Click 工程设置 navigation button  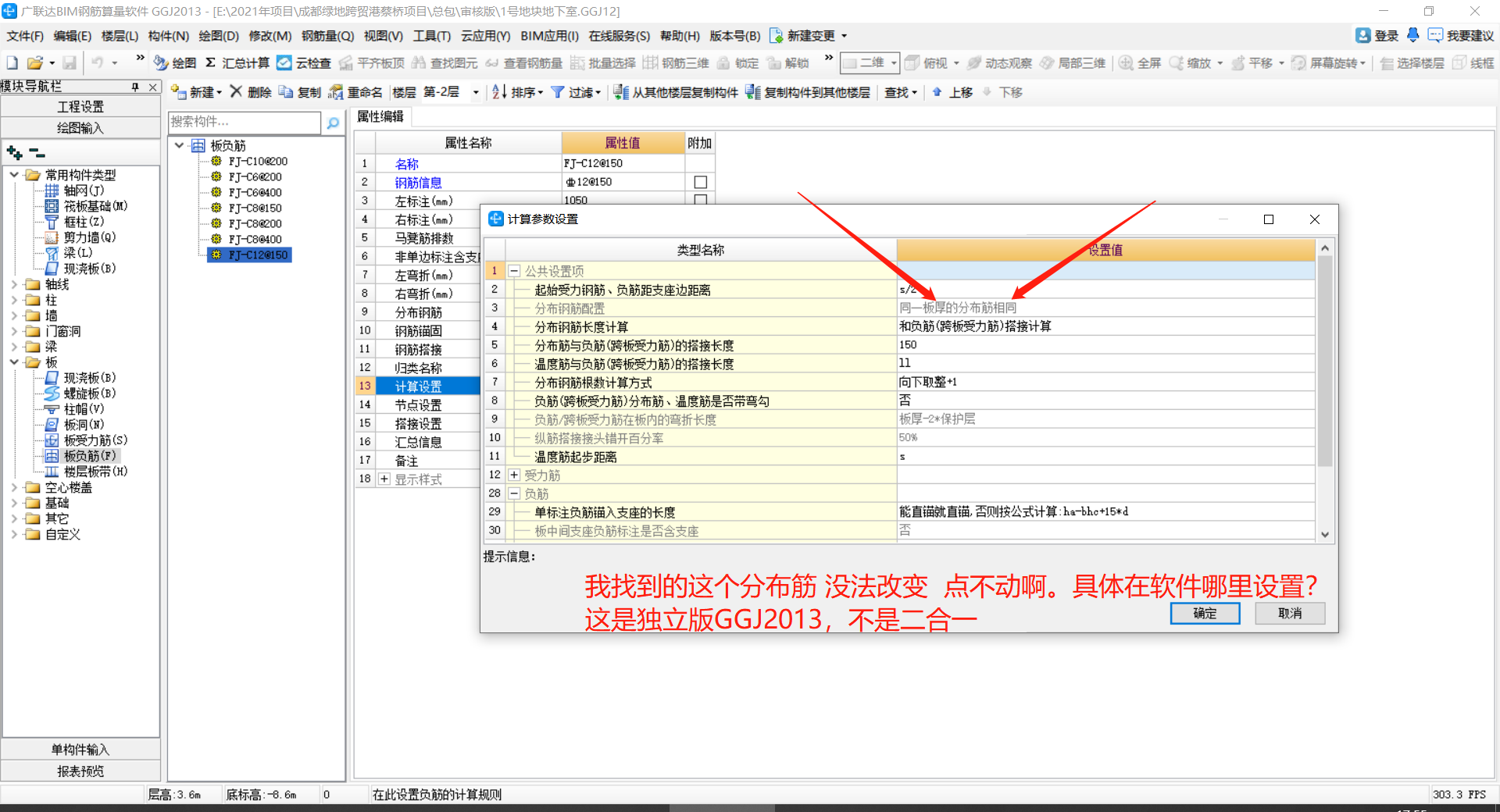(x=80, y=106)
